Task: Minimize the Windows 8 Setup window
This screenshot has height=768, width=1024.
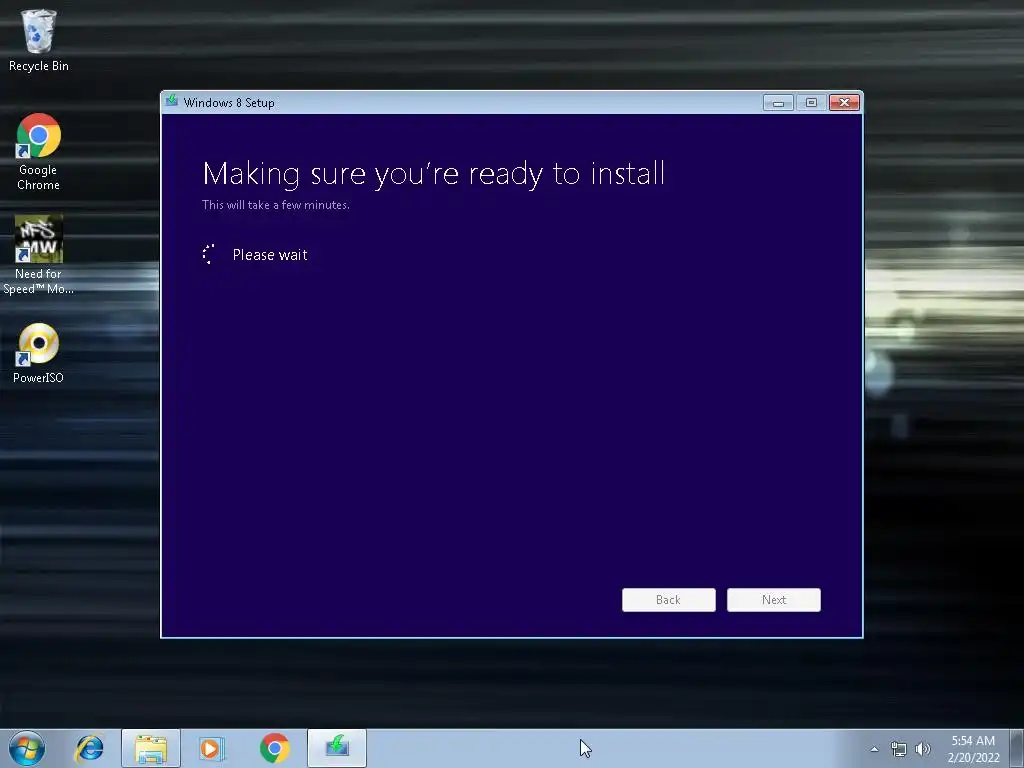Action: [778, 103]
